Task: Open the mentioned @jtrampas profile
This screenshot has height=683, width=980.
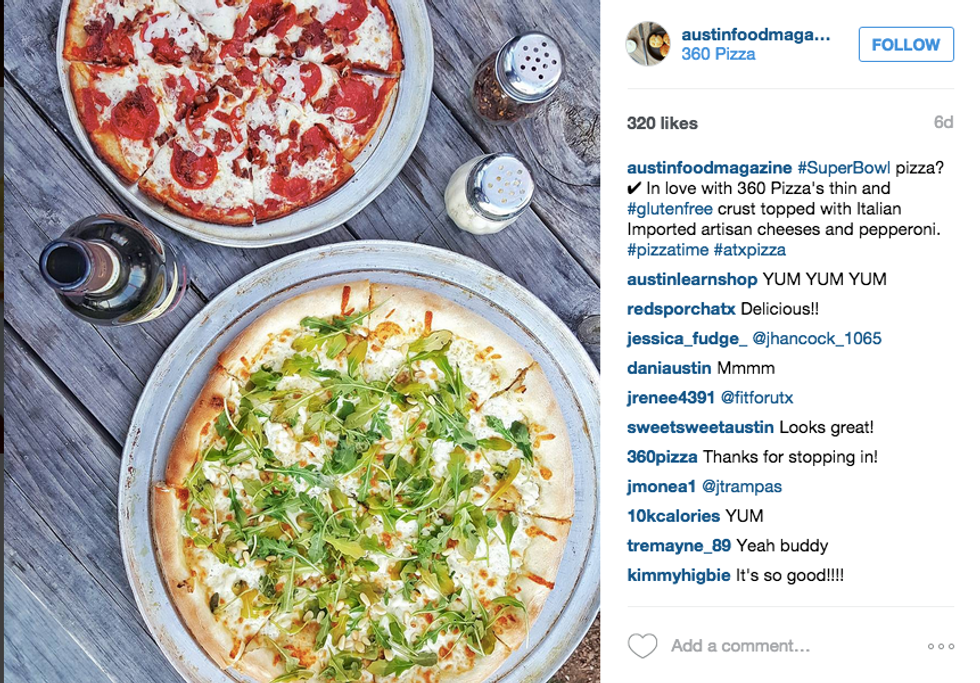Action: point(742,487)
